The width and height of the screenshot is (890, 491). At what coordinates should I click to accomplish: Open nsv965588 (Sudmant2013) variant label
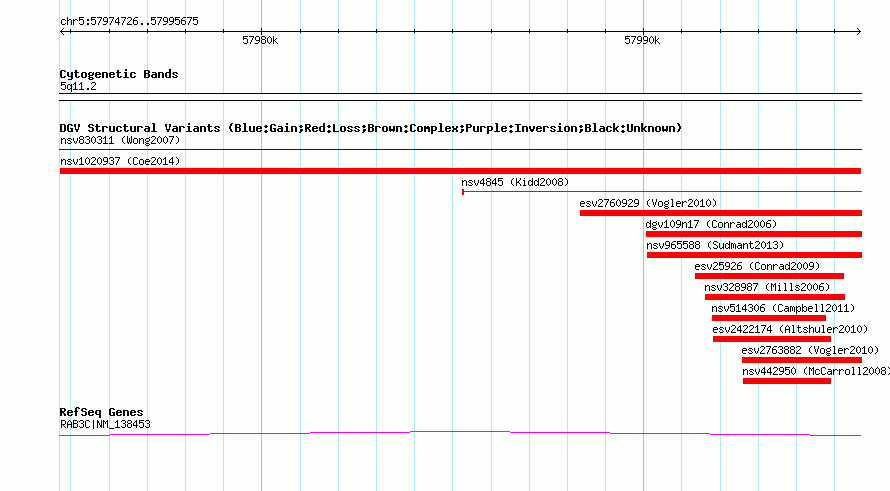coord(715,245)
